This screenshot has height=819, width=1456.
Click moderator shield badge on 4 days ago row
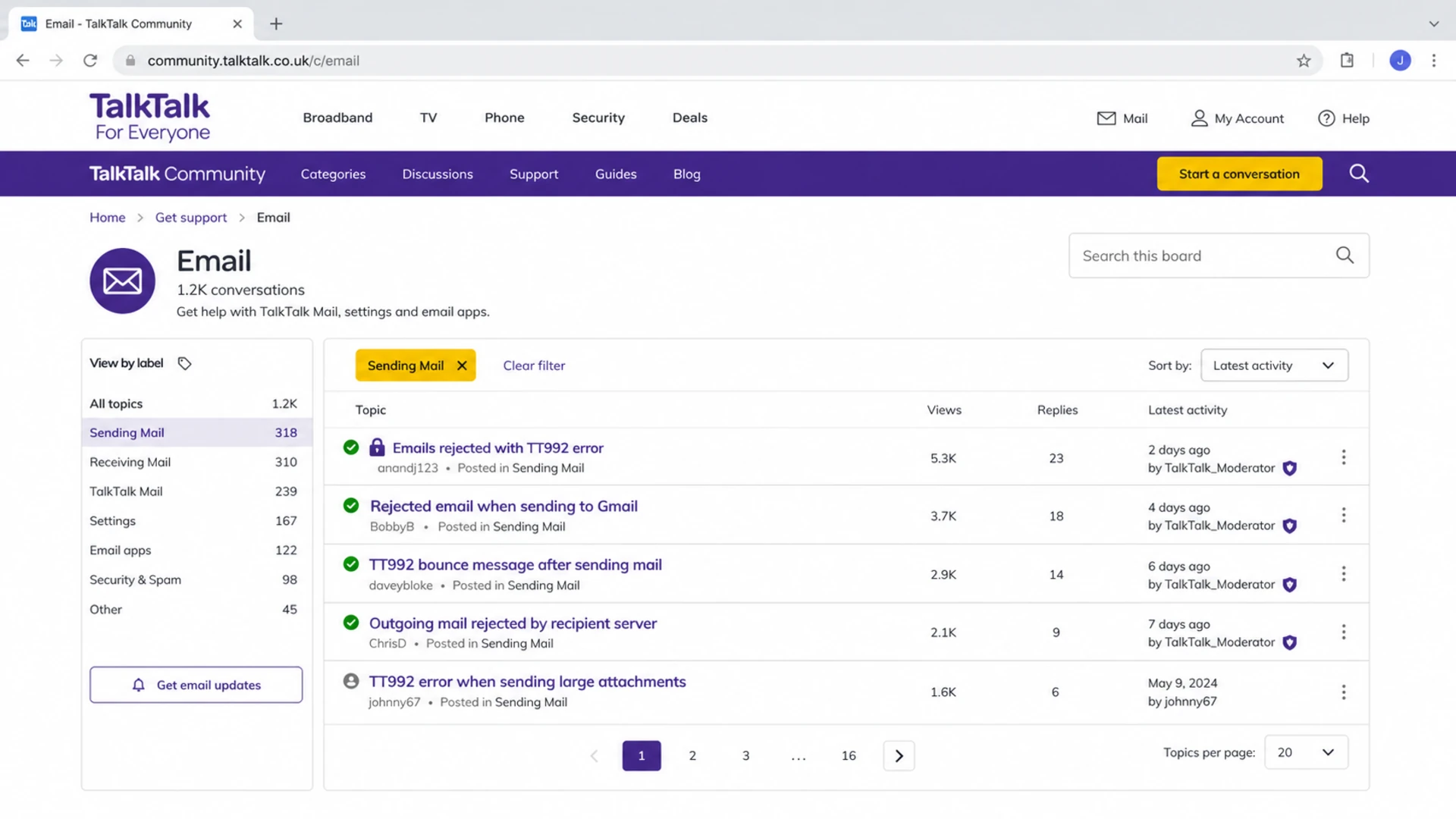point(1289,526)
